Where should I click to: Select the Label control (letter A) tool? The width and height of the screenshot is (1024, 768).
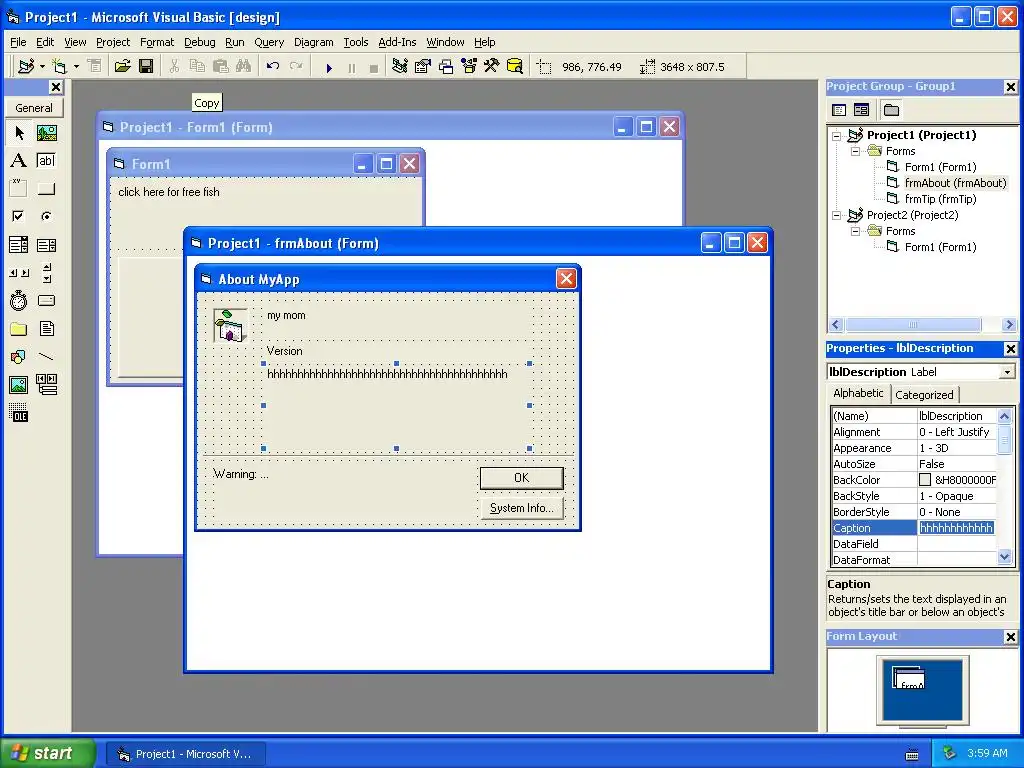click(x=19, y=161)
